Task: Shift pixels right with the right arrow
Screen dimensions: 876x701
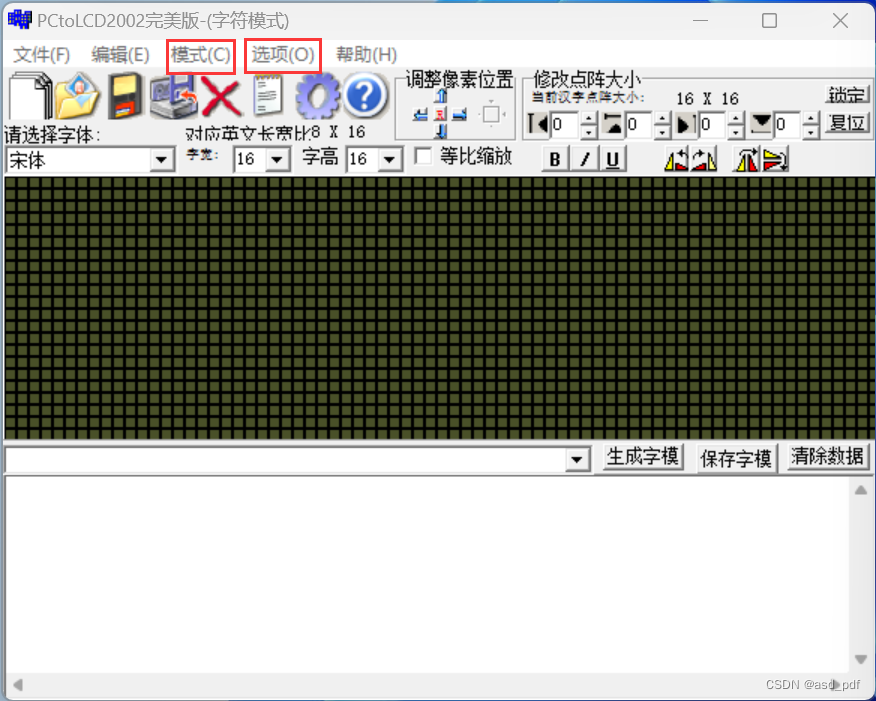Action: (x=459, y=115)
